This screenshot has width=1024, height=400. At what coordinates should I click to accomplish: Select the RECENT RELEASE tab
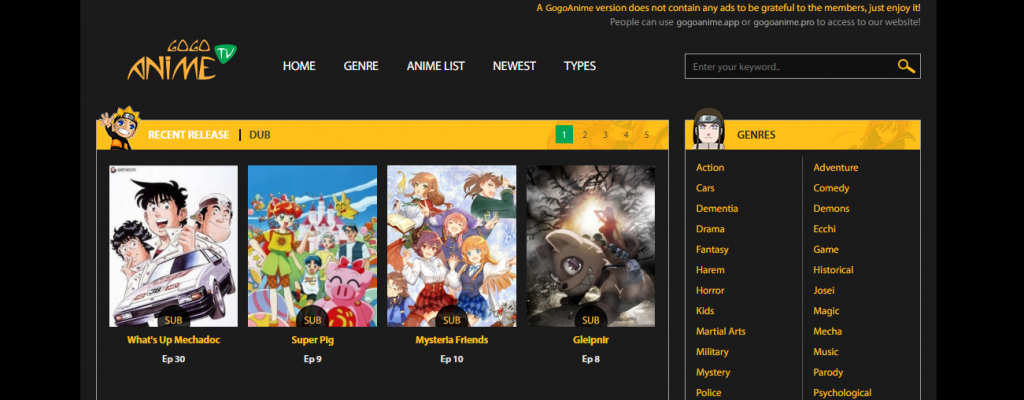189,135
